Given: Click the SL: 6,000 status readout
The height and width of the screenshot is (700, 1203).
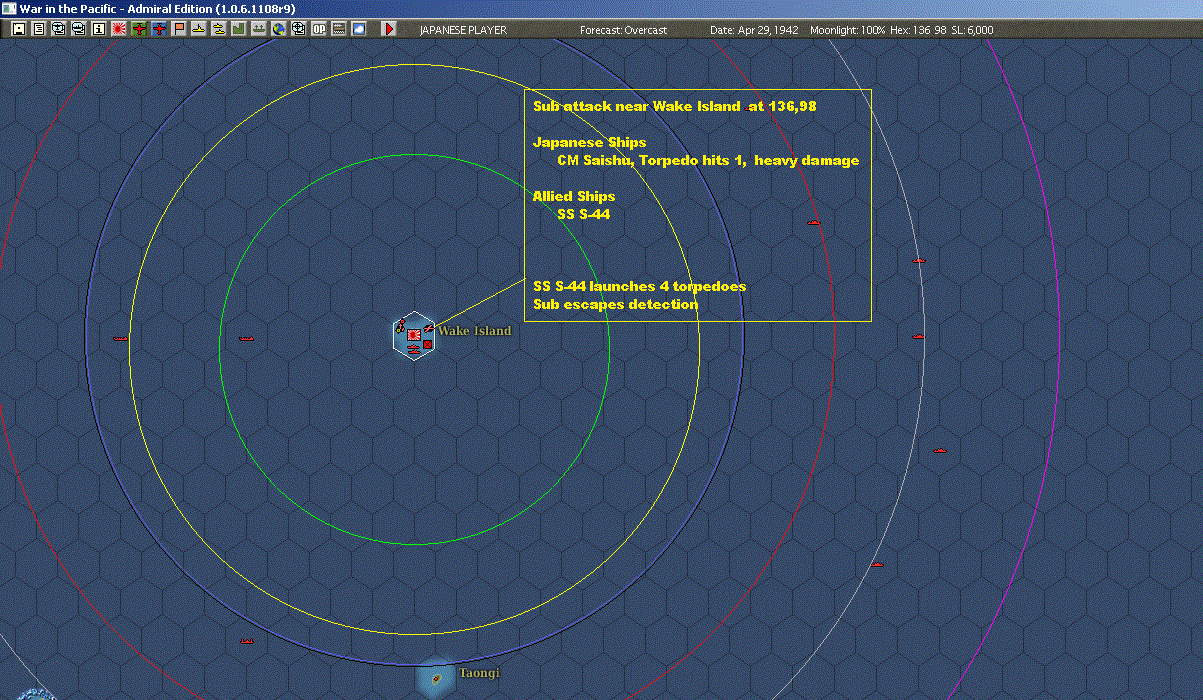Looking at the screenshot, I should click(972, 30).
